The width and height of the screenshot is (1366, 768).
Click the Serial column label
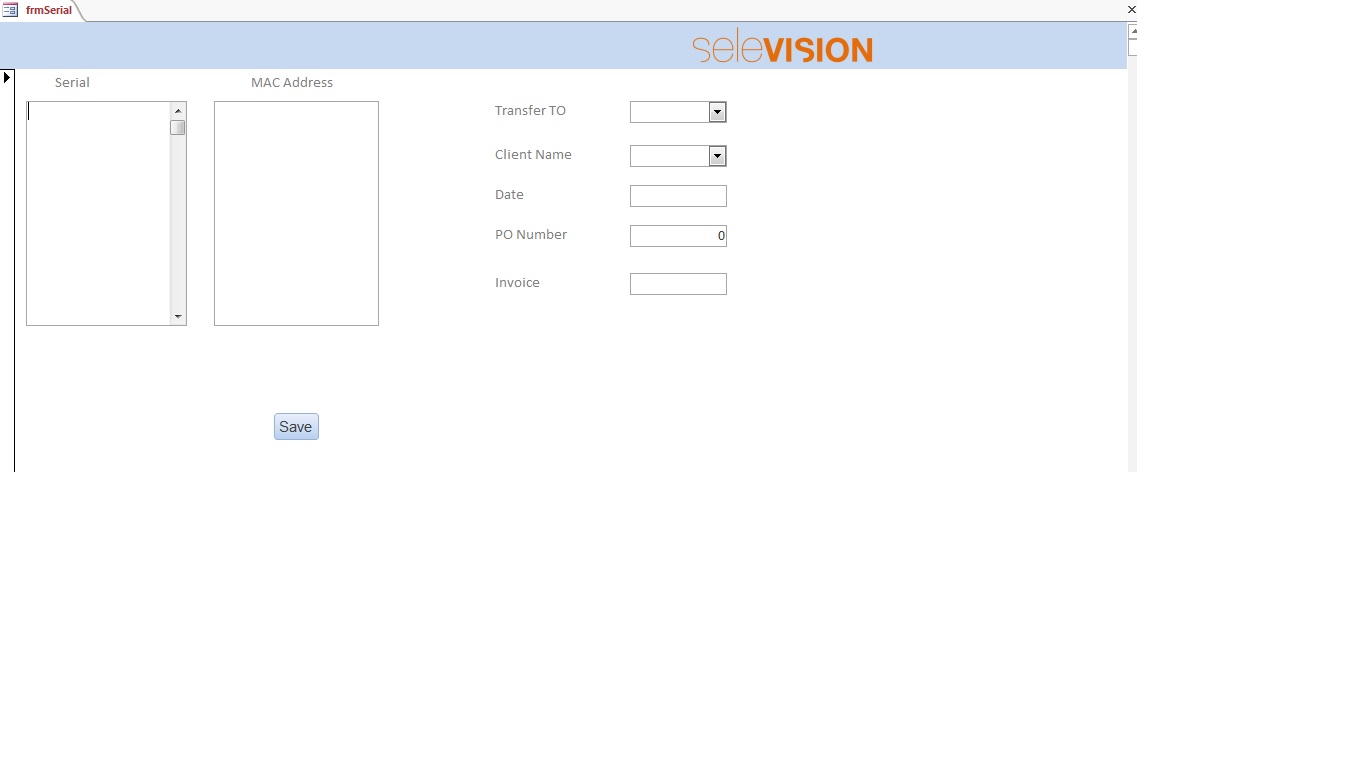coord(72,83)
